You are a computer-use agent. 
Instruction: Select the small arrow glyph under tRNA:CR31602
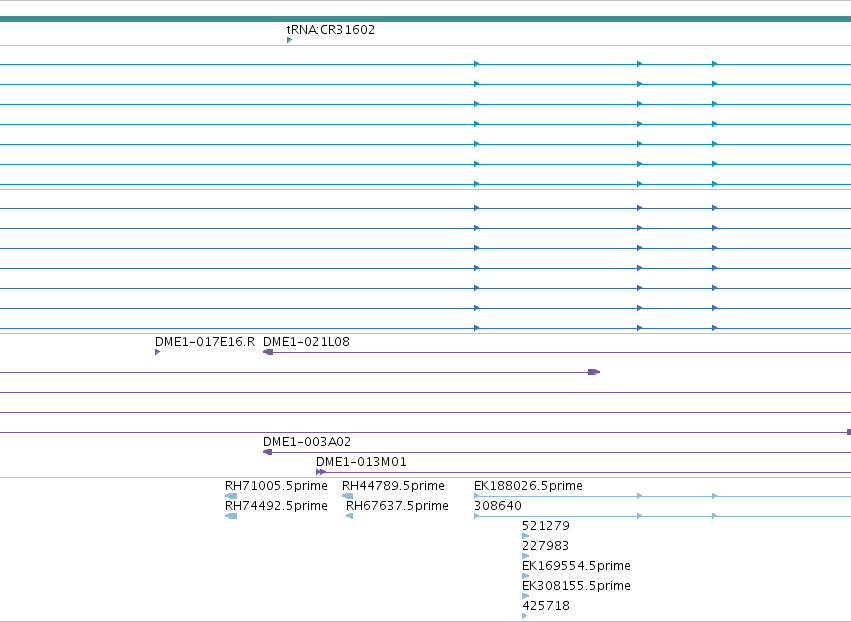289,40
